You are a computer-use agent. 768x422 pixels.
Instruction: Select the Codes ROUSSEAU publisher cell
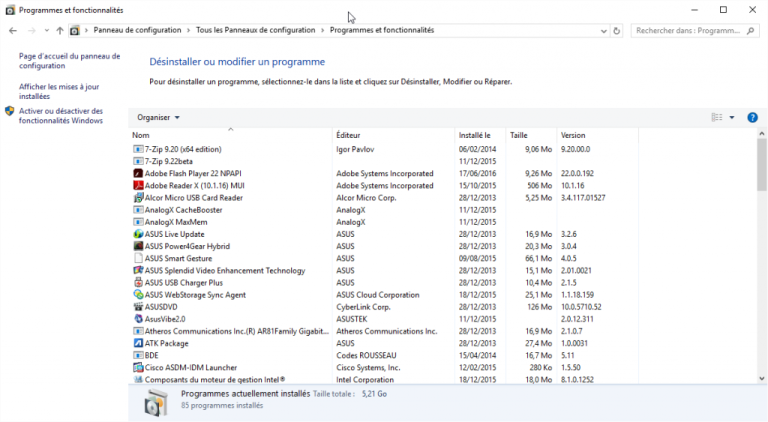(366, 355)
